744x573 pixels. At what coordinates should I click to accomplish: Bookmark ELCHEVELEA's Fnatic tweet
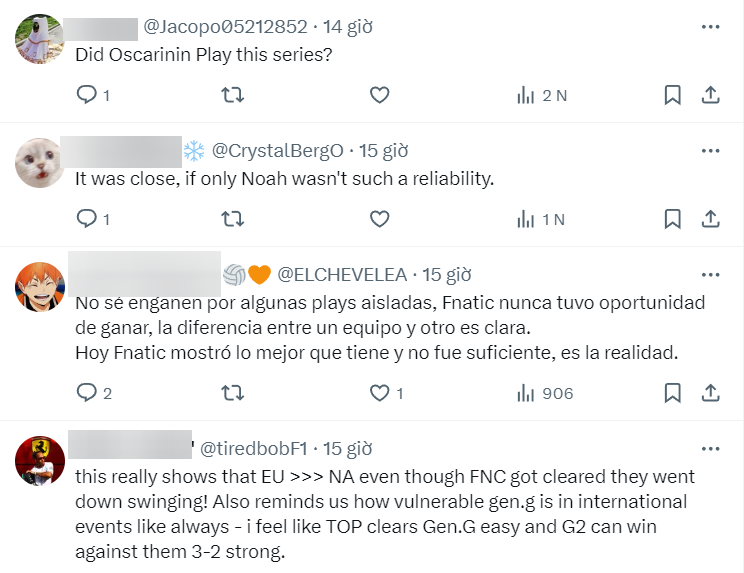(673, 393)
